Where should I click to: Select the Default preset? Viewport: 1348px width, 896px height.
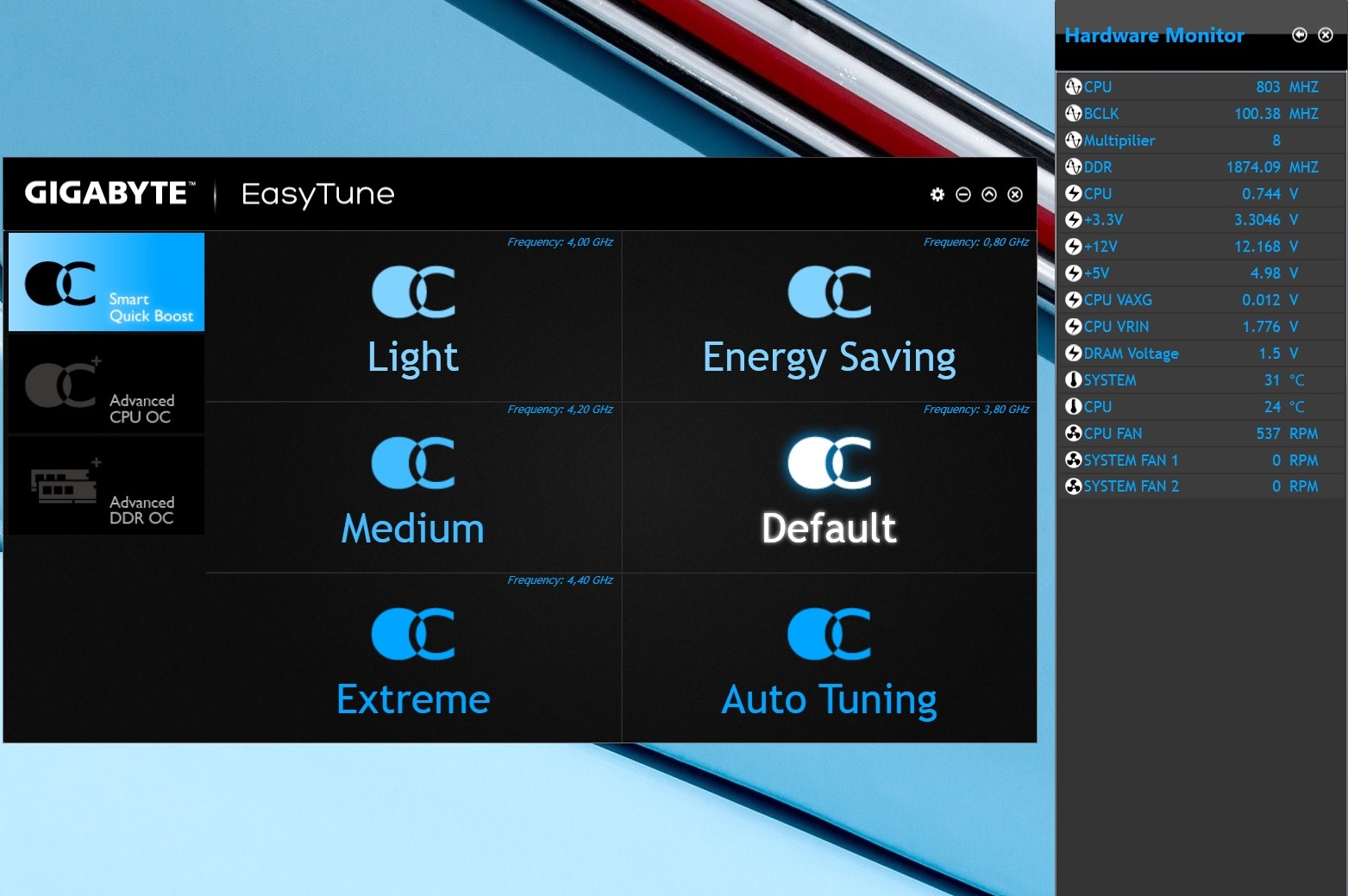point(829,487)
